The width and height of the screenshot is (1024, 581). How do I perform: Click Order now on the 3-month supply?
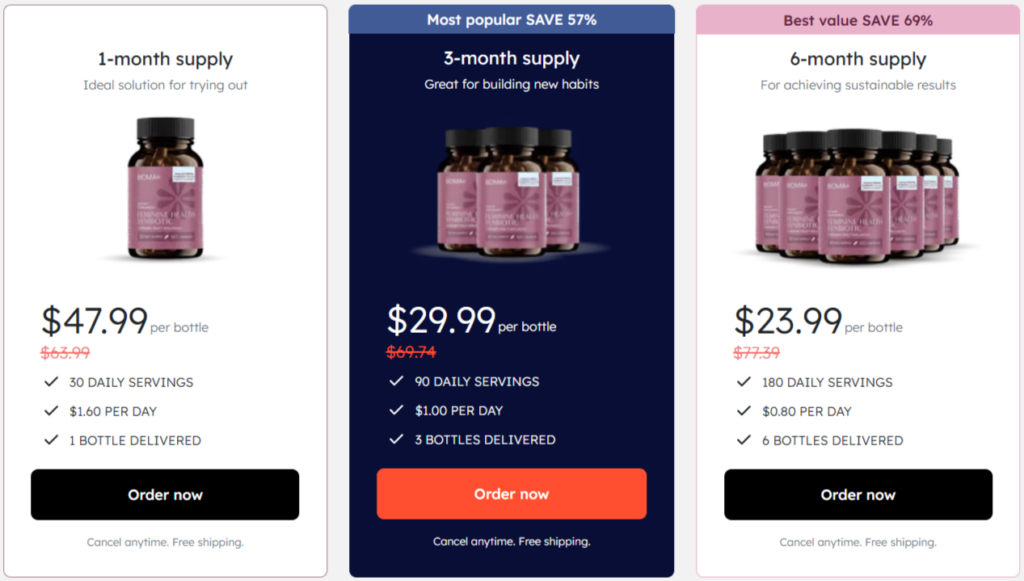511,493
